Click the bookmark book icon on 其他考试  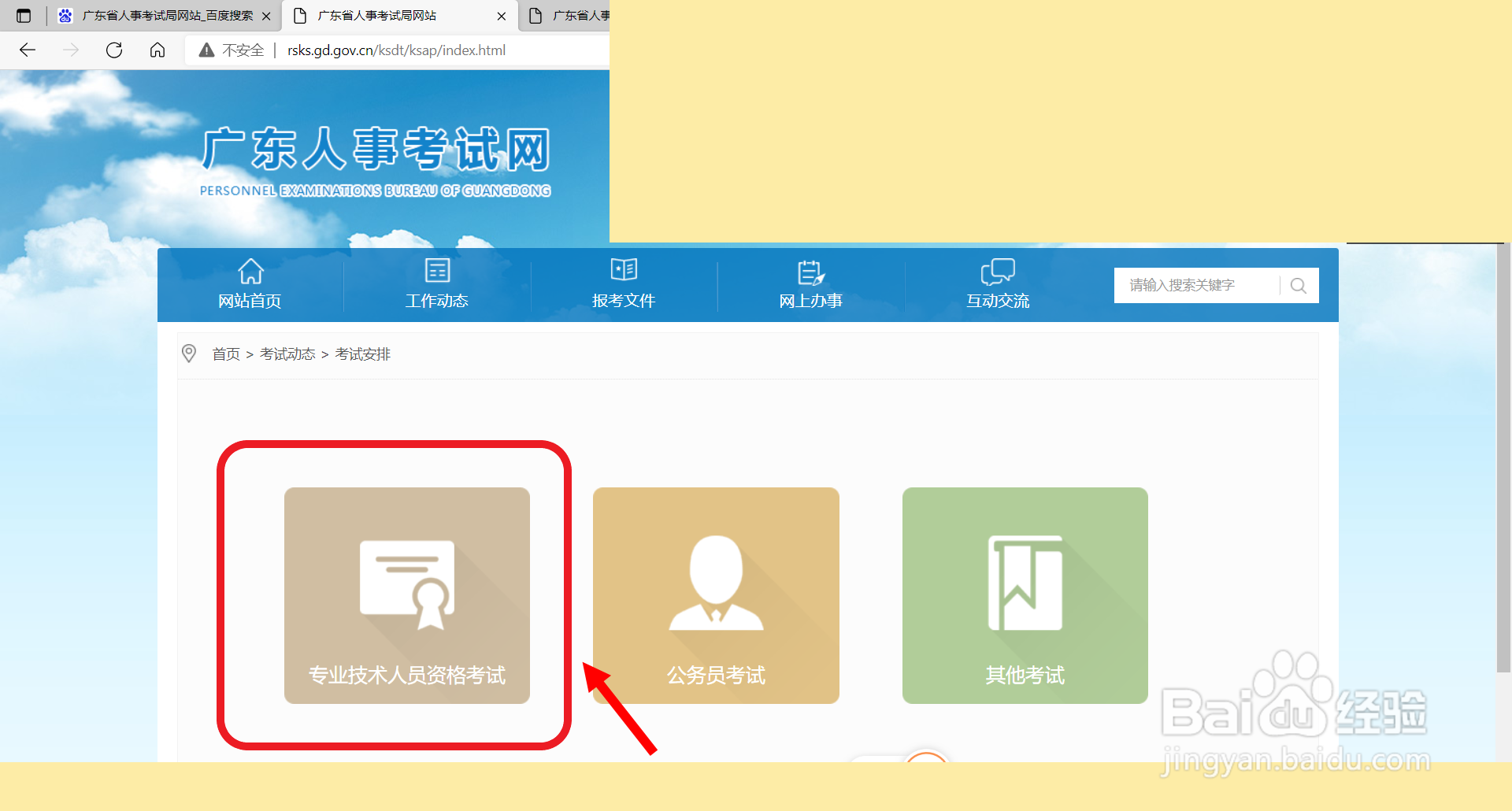[x=1025, y=583]
